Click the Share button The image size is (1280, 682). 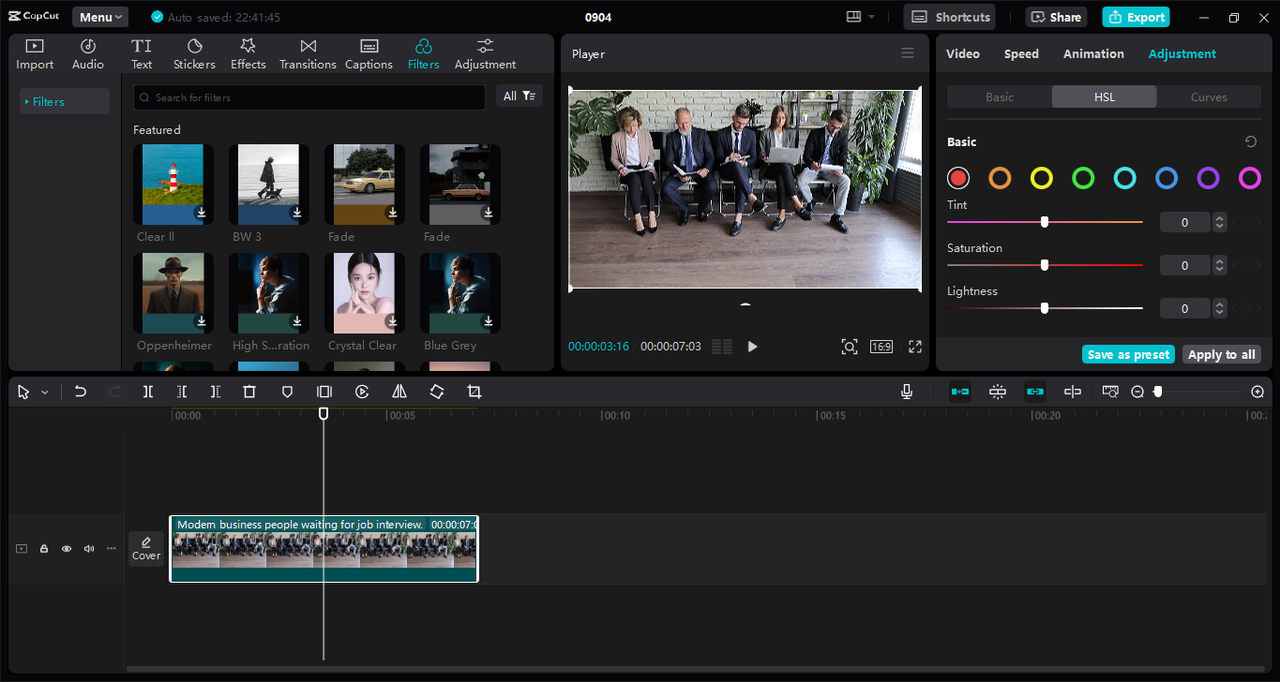1056,17
